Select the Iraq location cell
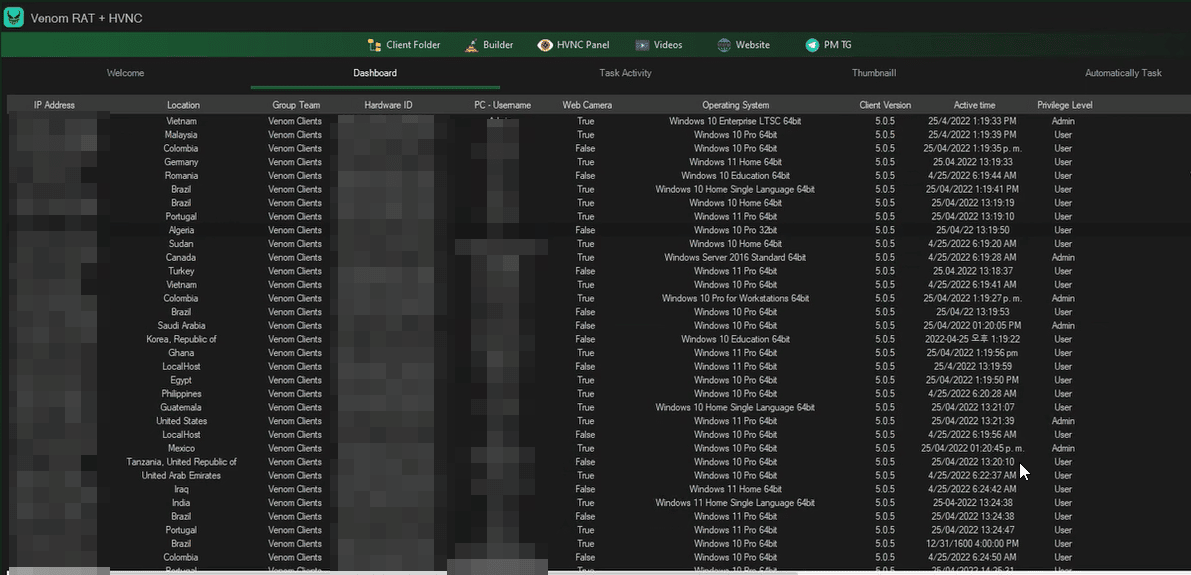 [182, 489]
